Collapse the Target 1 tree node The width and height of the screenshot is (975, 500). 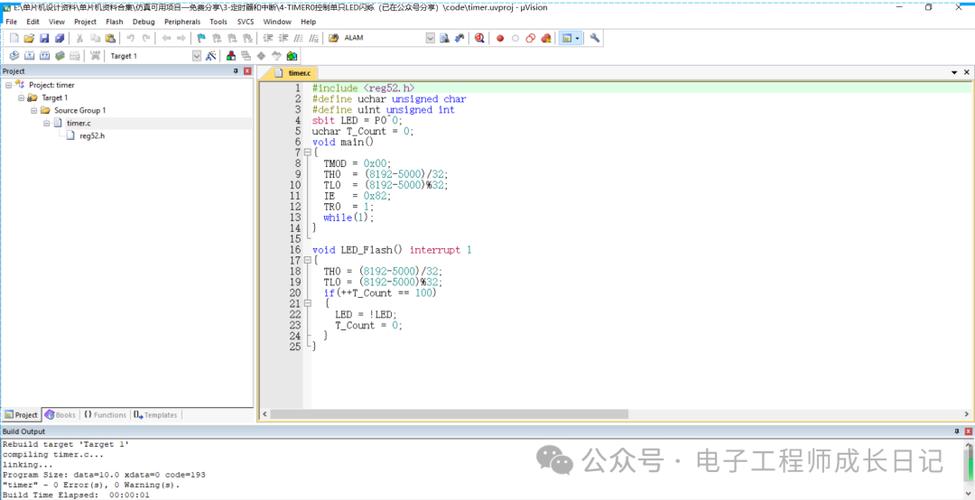click(x=21, y=98)
